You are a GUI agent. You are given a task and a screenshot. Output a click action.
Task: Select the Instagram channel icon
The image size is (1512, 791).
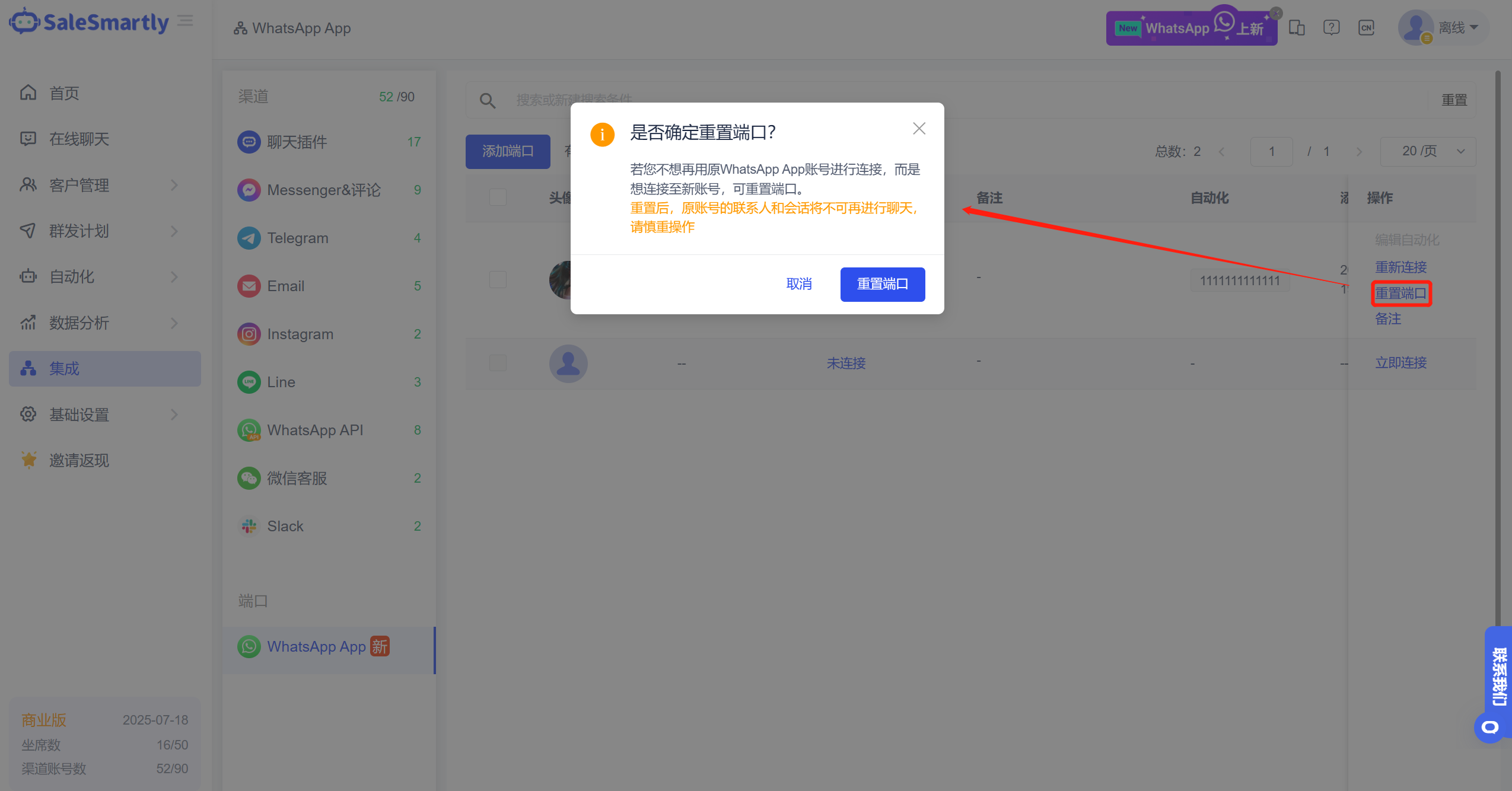pyautogui.click(x=249, y=334)
